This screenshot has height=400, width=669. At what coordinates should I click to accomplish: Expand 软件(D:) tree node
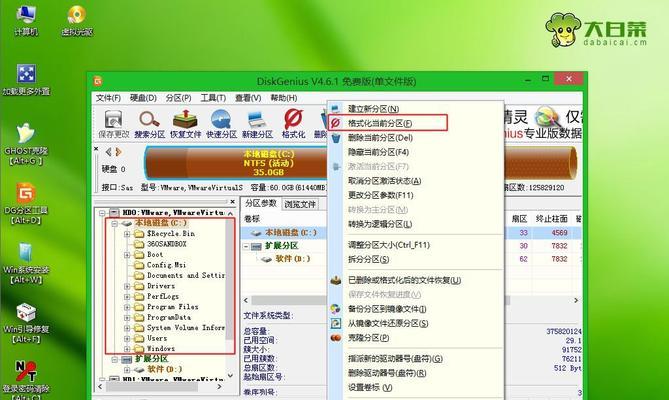127,369
